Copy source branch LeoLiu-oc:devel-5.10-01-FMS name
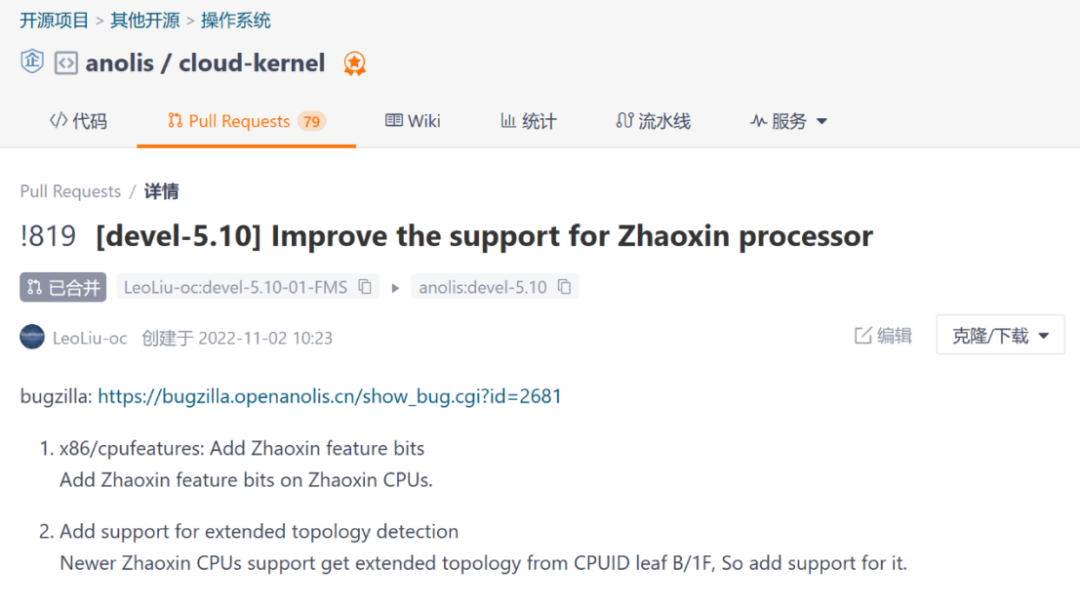 point(365,286)
